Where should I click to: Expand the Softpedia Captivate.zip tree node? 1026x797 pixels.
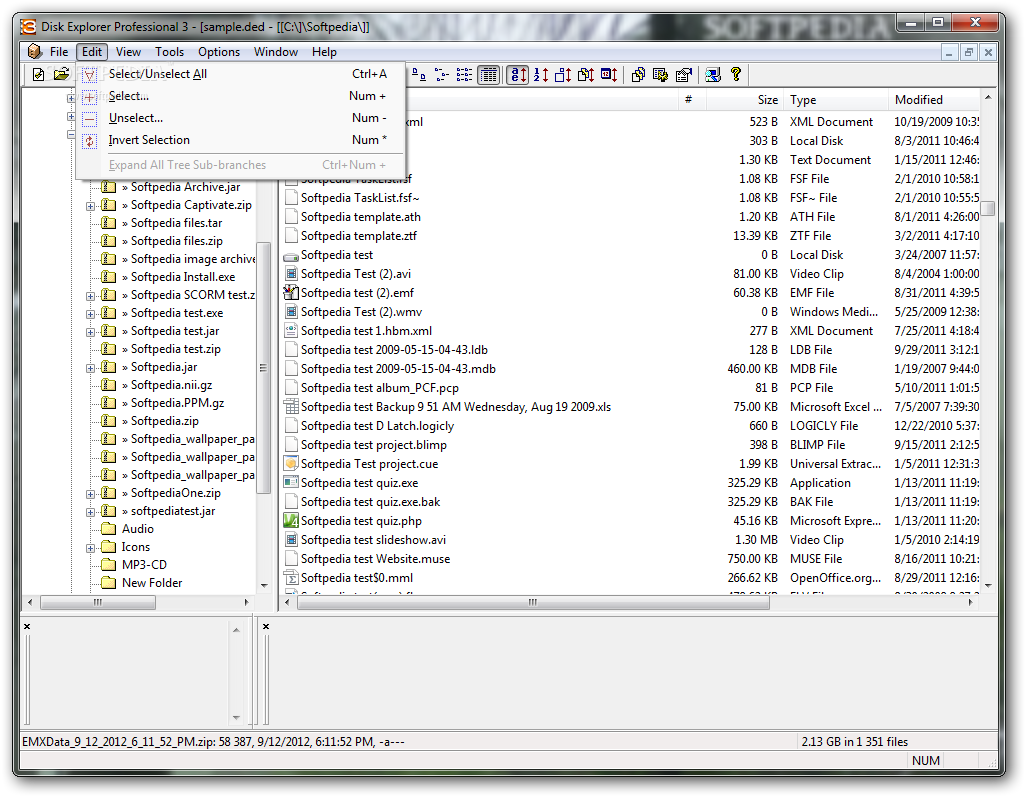point(90,206)
